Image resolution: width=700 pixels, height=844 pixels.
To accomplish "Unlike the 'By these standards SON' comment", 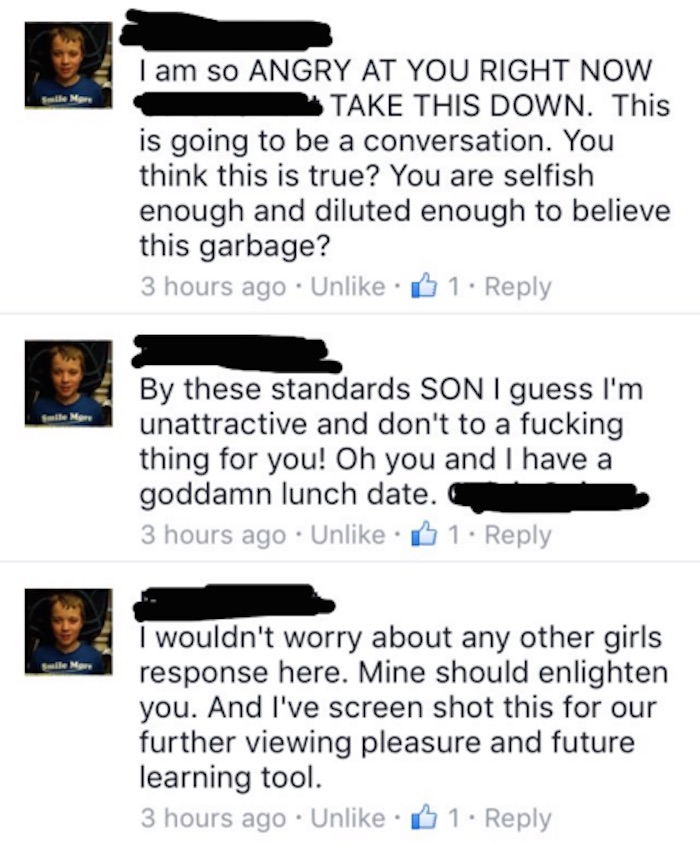I will 348,534.
